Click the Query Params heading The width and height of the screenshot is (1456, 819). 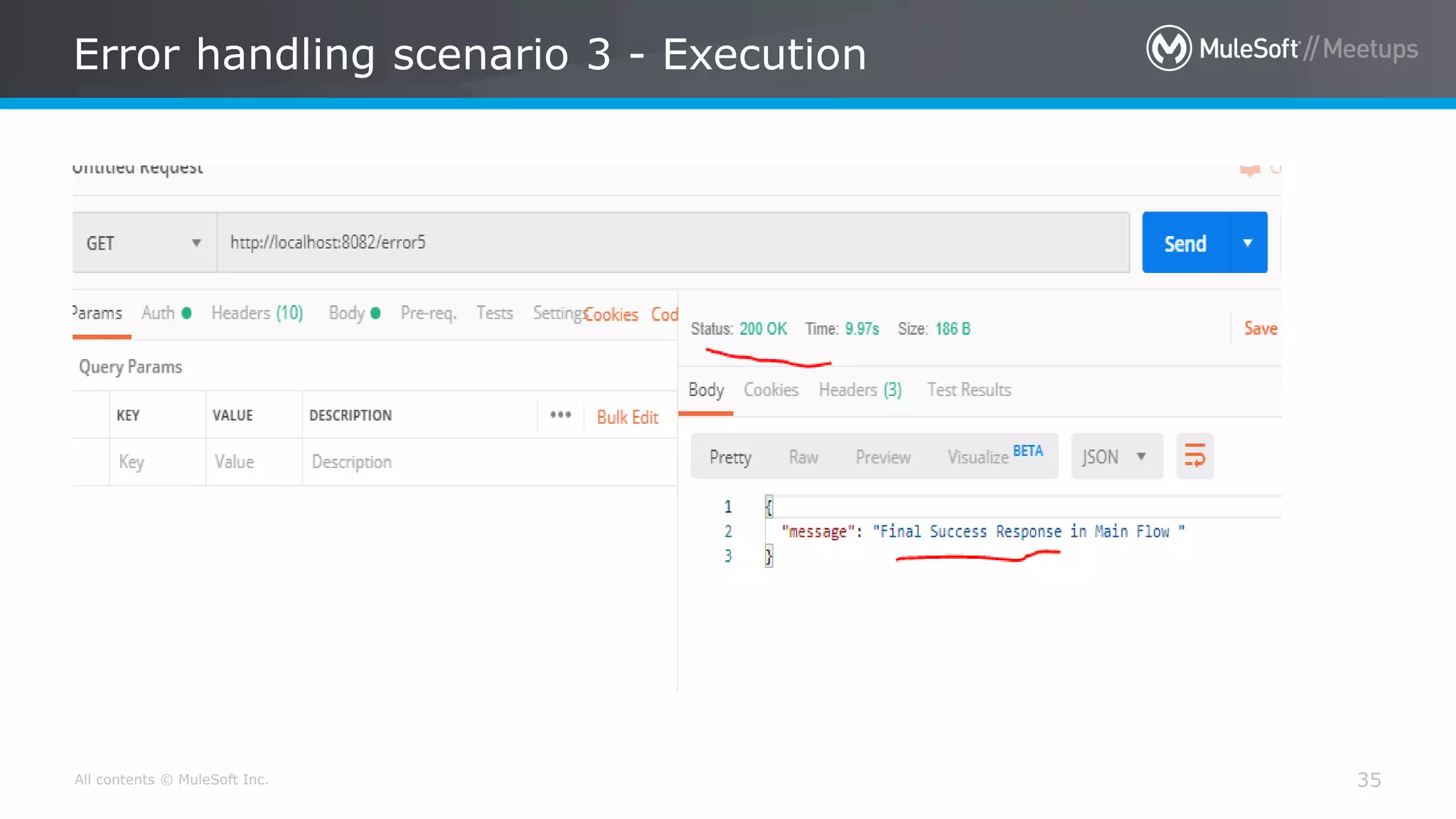[131, 367]
